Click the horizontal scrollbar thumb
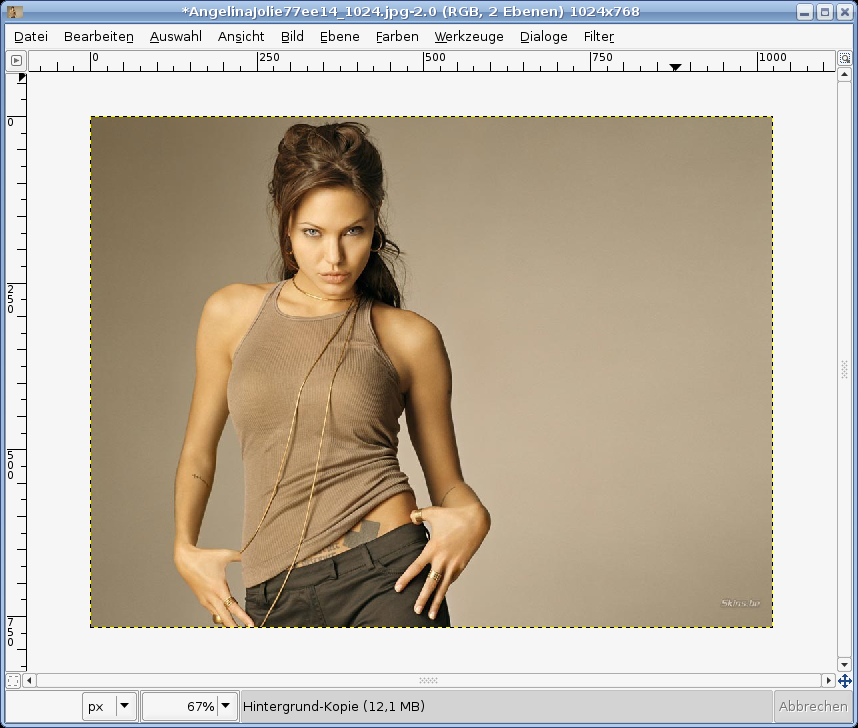 point(428,680)
